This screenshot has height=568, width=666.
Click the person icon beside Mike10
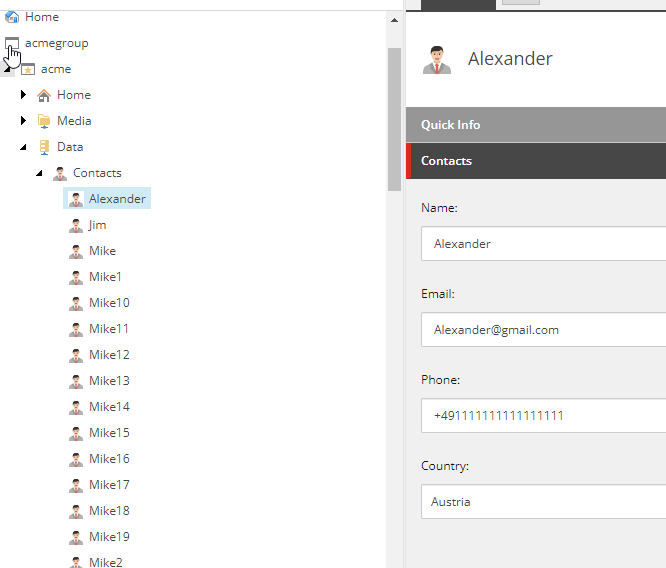76,303
